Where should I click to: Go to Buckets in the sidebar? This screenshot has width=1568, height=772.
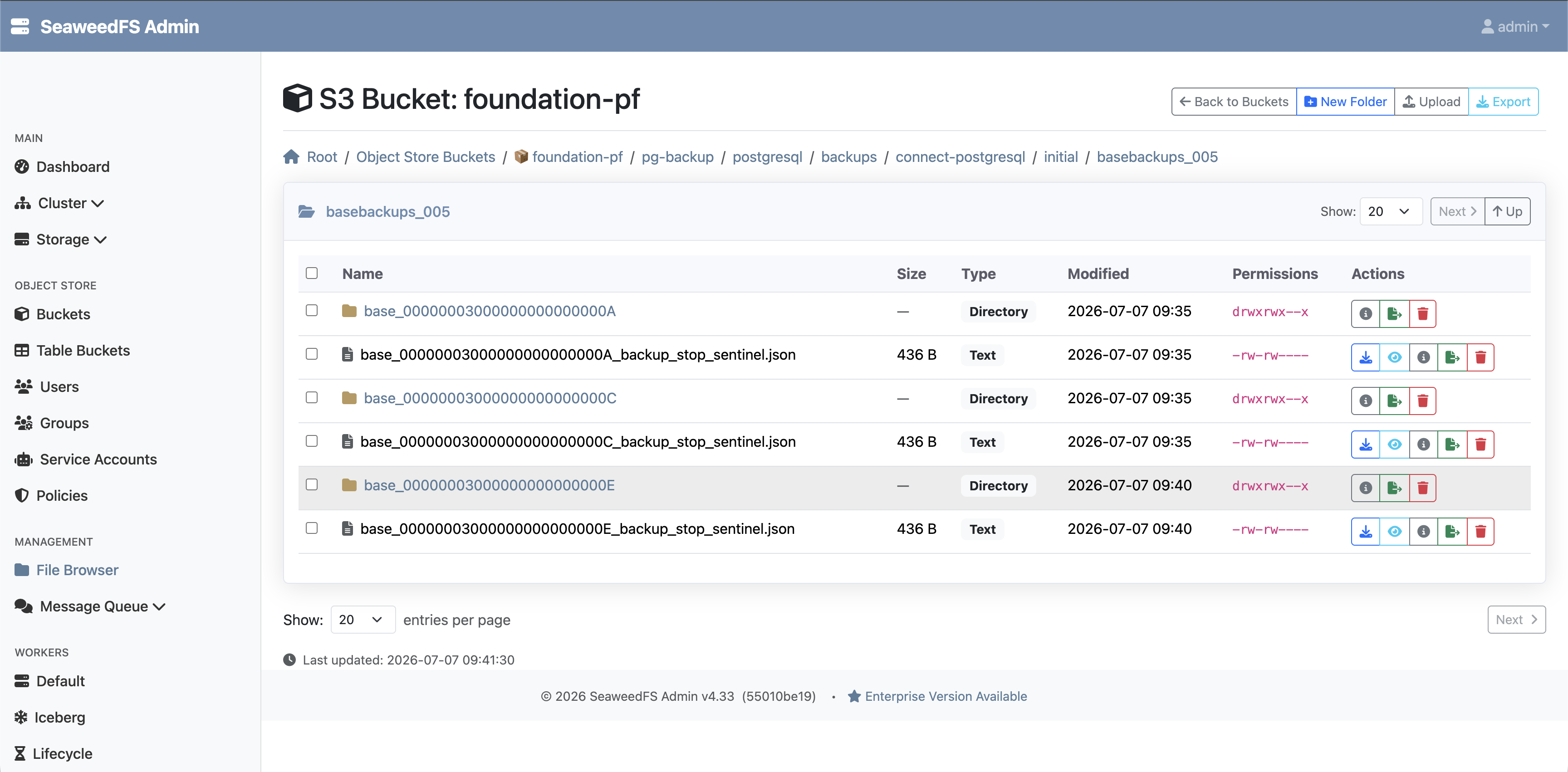point(52,314)
